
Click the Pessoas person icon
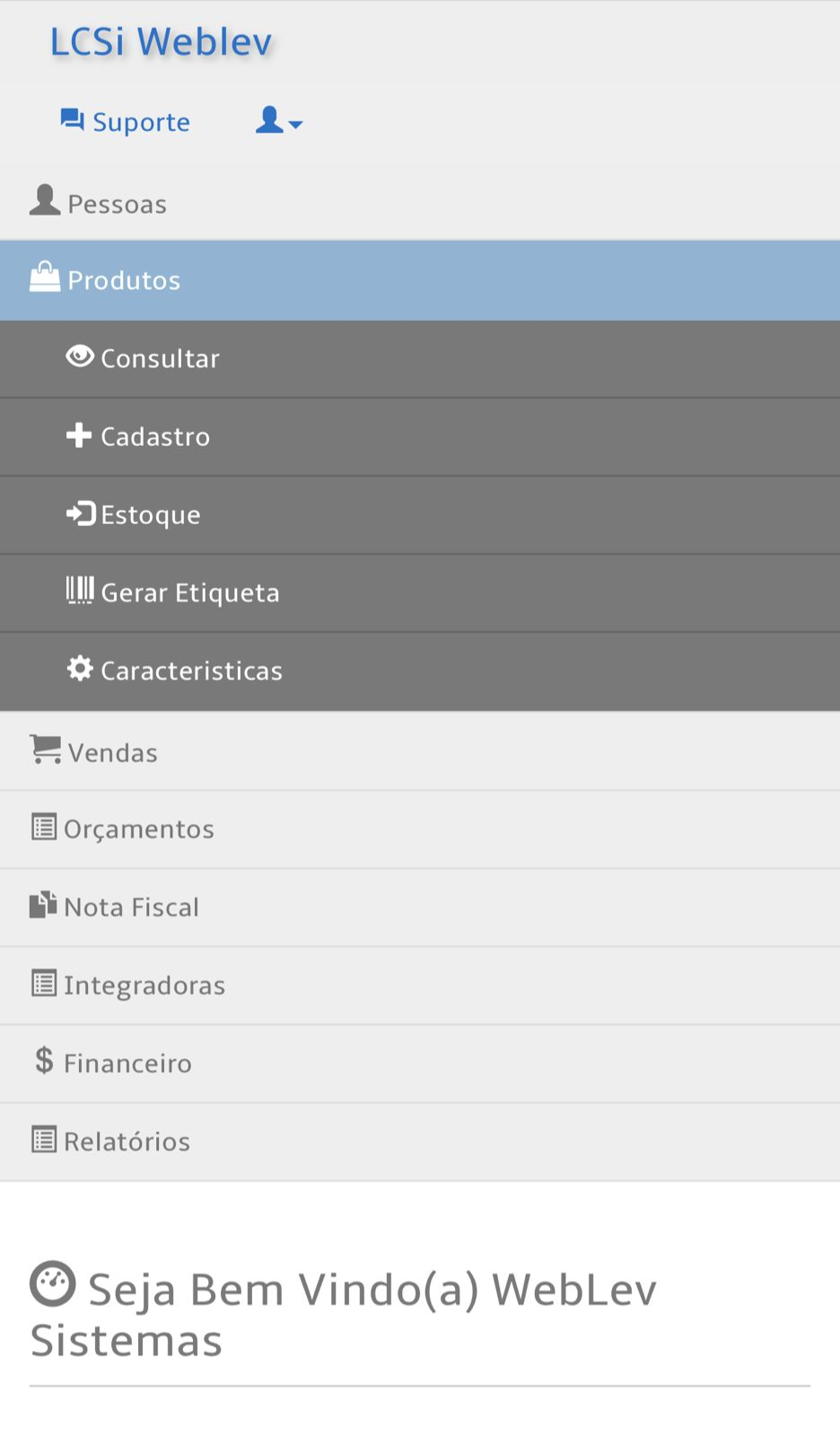(x=45, y=201)
